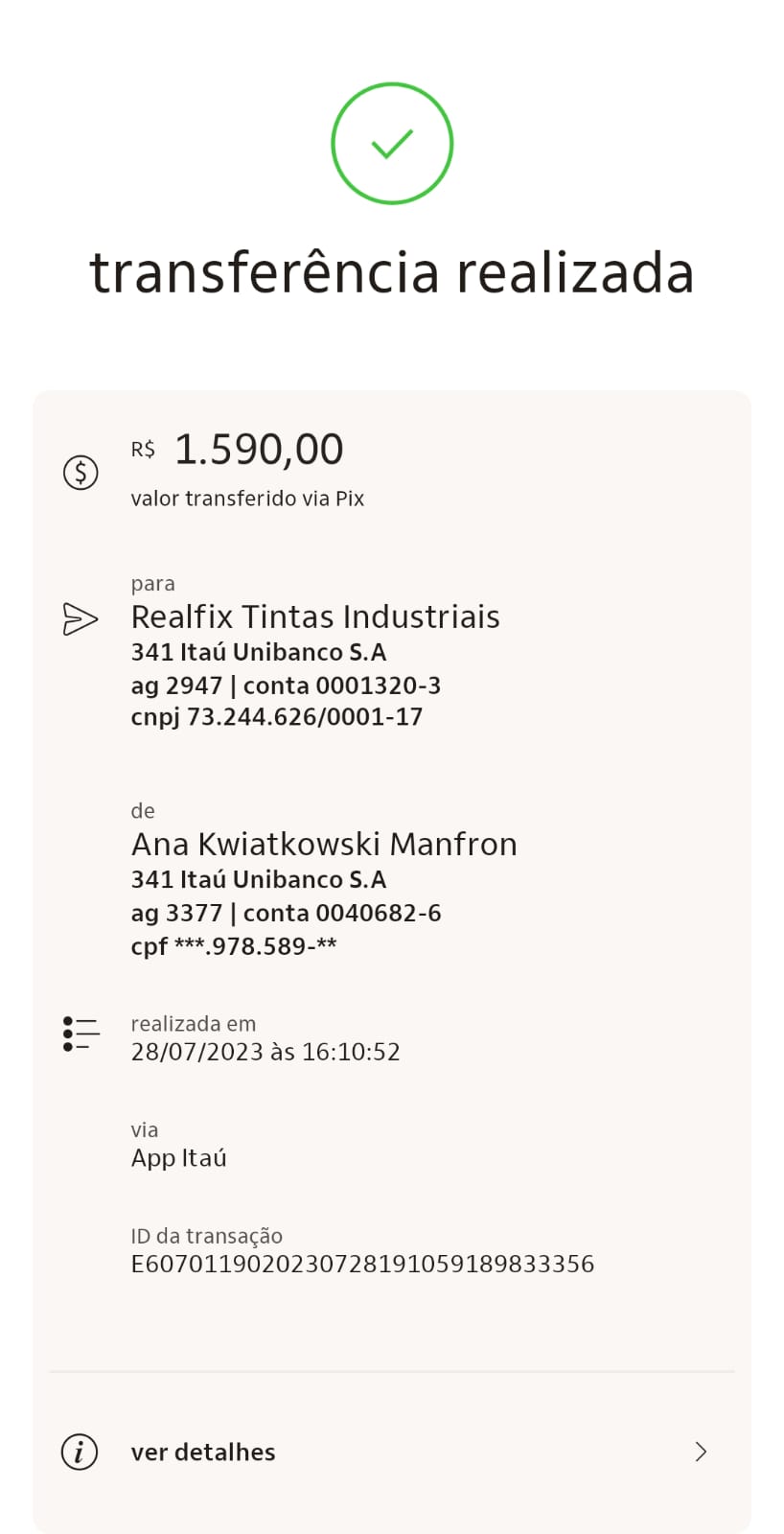
Task: Click the "App Itaú" channel text
Action: [x=179, y=1158]
